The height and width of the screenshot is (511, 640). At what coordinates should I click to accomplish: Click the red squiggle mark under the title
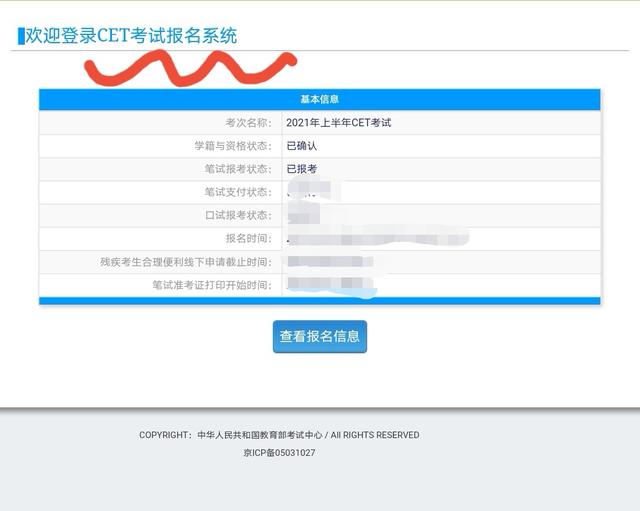coord(190,68)
